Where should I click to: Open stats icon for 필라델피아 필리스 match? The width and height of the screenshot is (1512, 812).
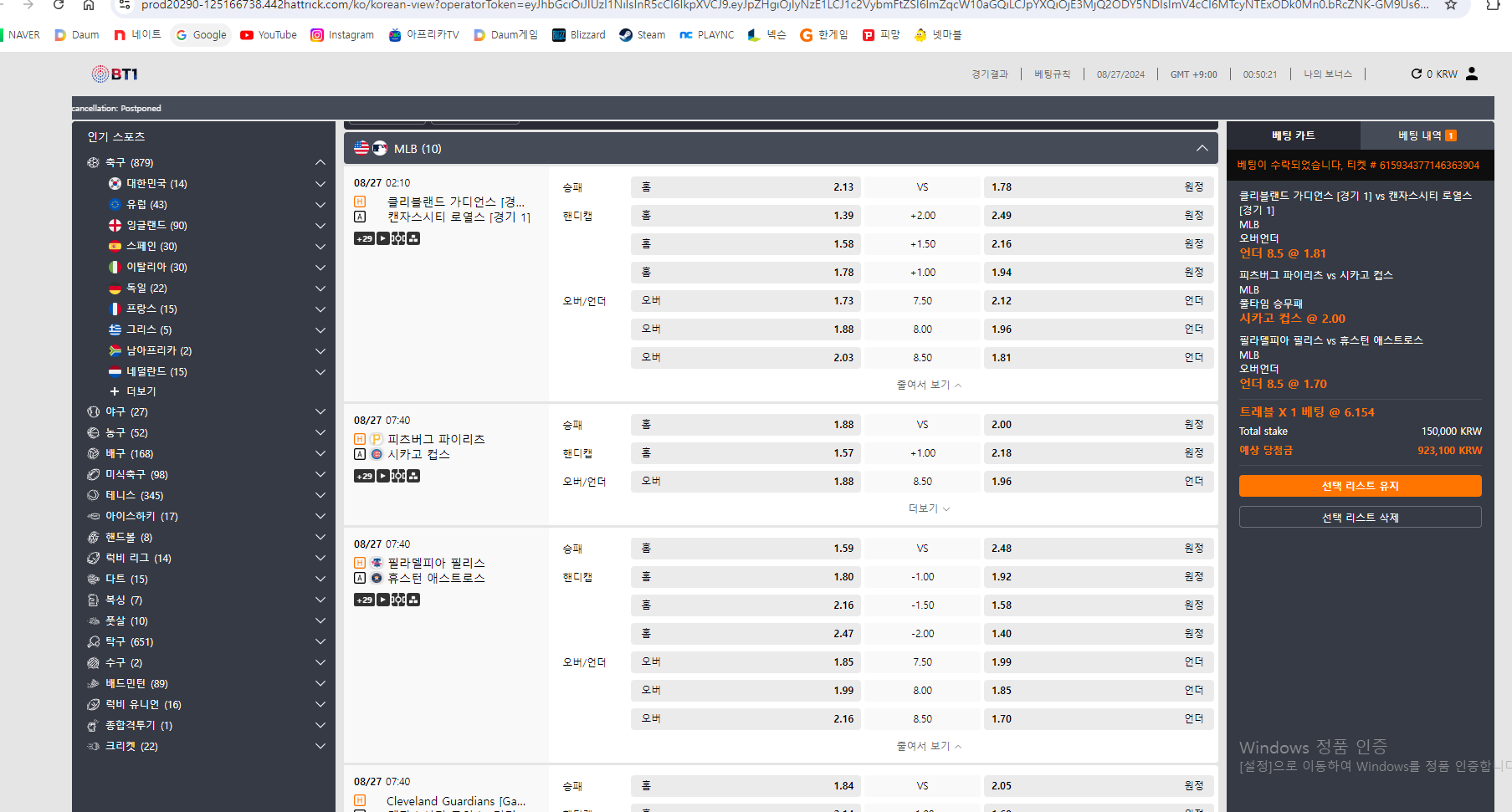coord(413,600)
